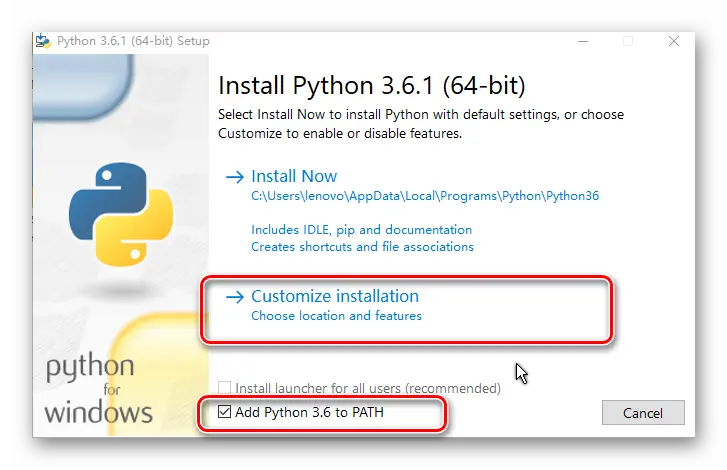727x470 pixels.
Task: Click the Customize installation arrow icon
Action: coord(235,297)
